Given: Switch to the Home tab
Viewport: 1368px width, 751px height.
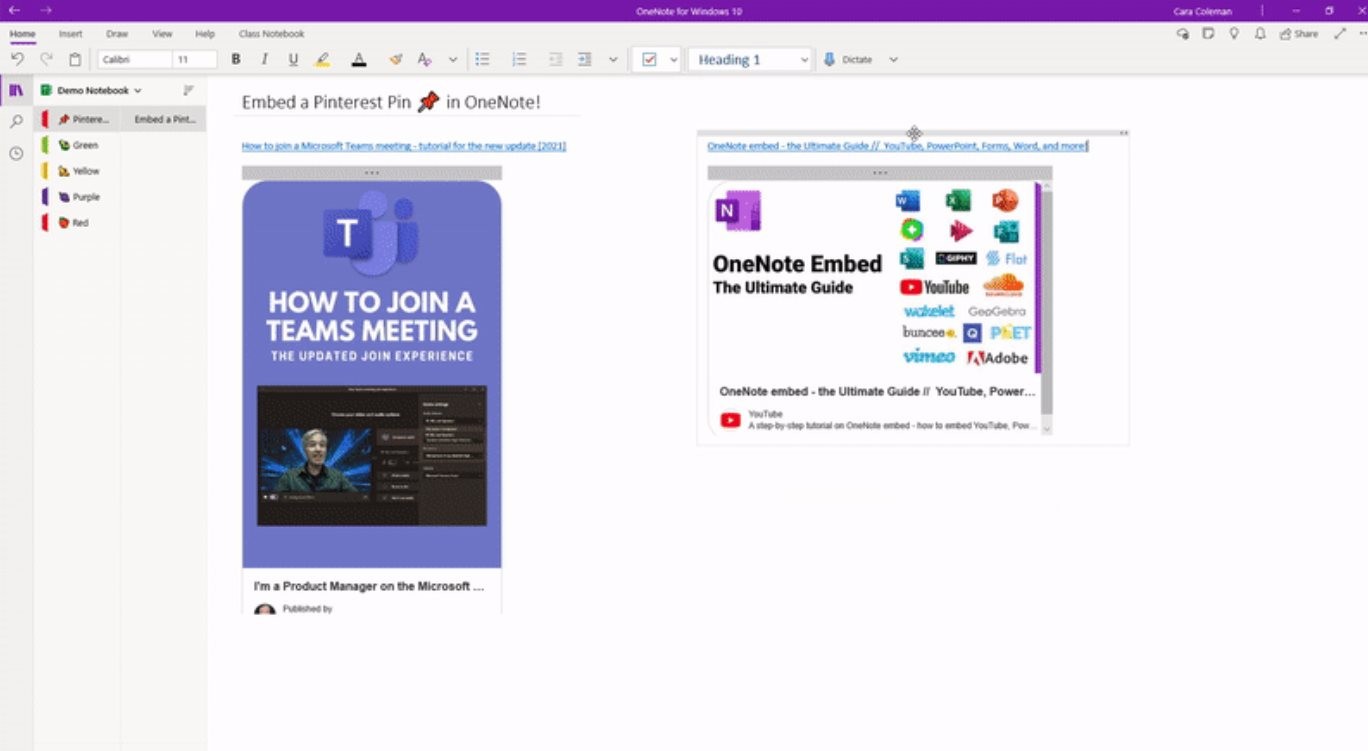Looking at the screenshot, I should [x=22, y=34].
